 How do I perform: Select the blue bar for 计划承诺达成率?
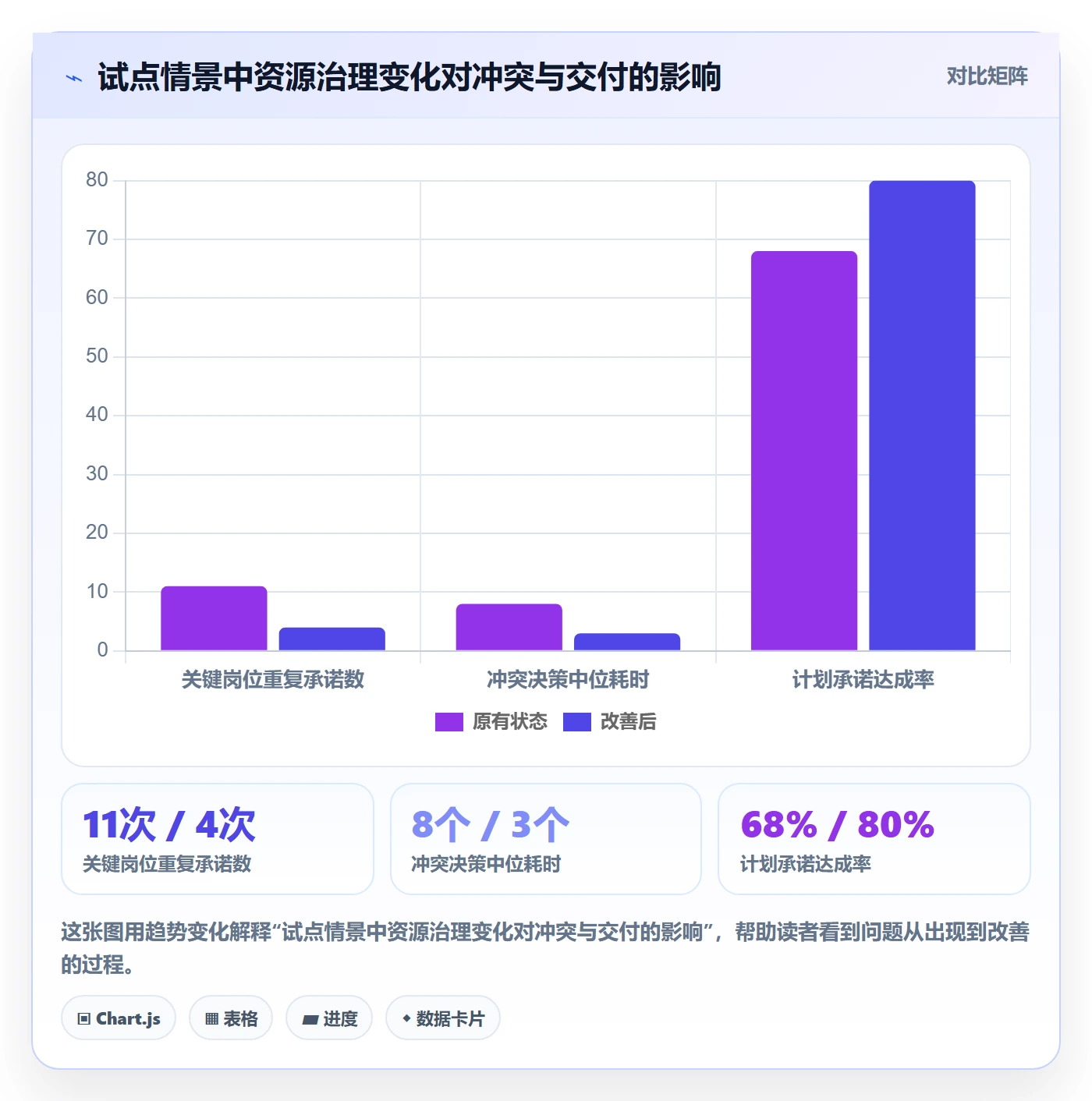[923, 416]
